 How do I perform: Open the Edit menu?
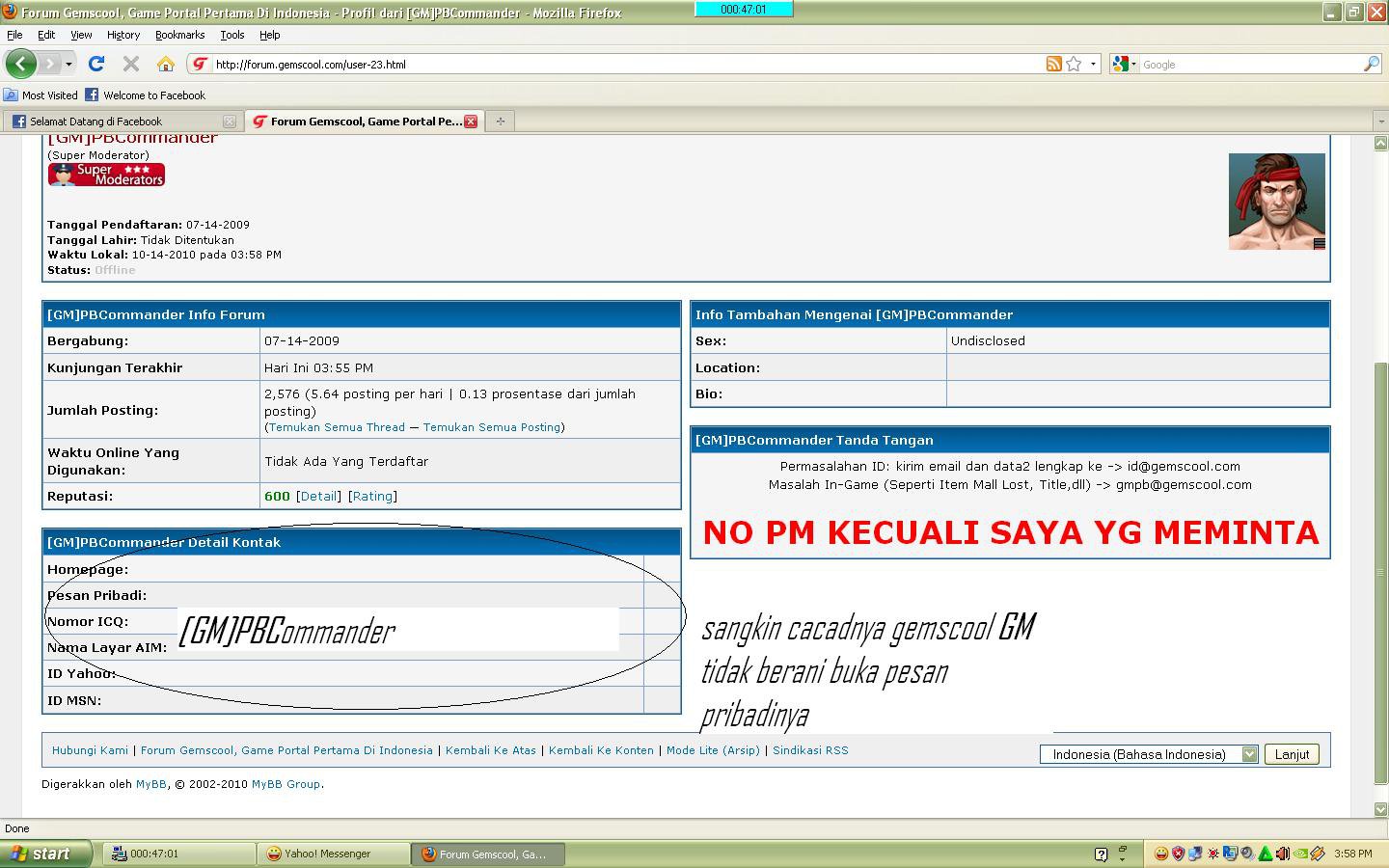pos(45,35)
